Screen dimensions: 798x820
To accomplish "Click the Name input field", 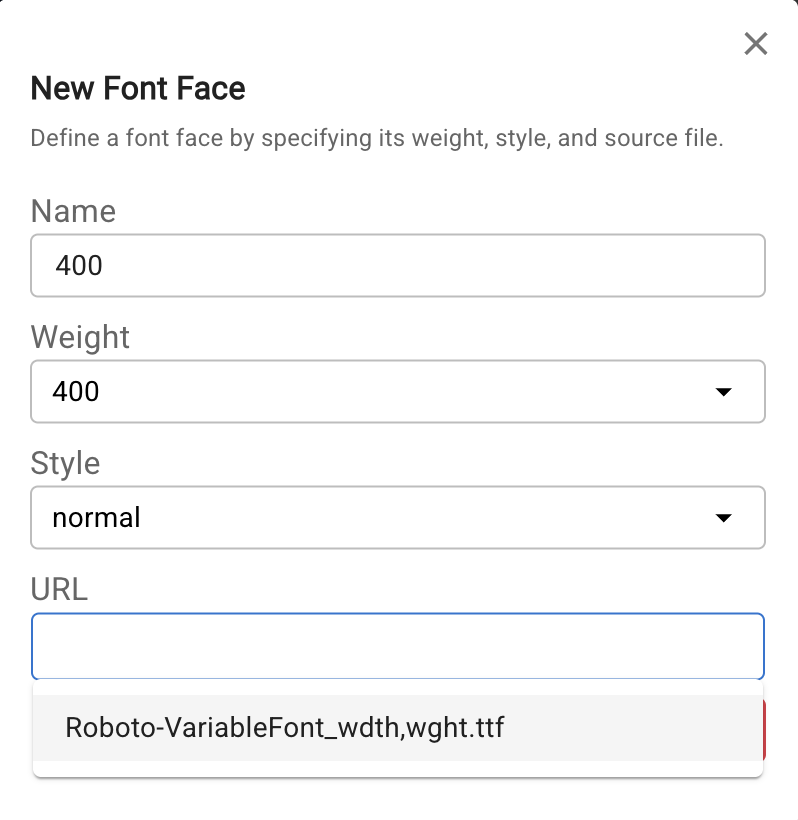I will (398, 266).
